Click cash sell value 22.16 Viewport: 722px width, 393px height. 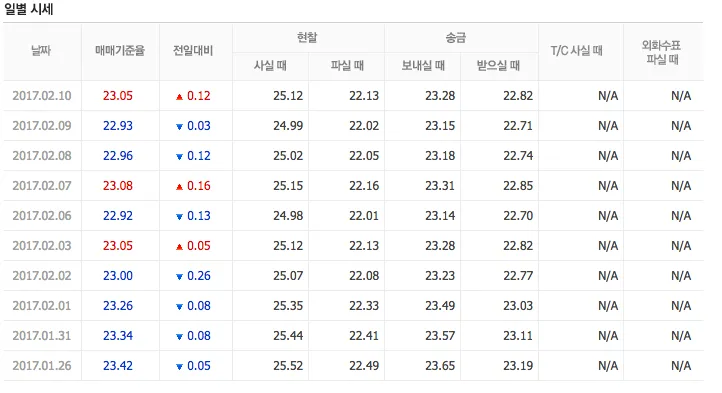point(364,185)
